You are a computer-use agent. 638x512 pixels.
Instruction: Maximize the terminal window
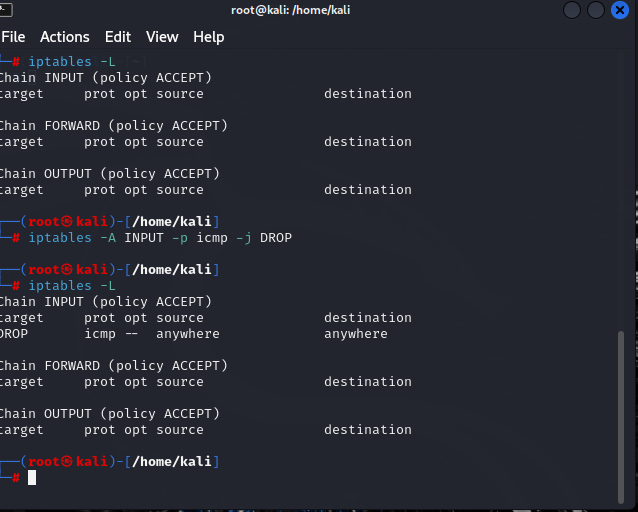[x=596, y=10]
